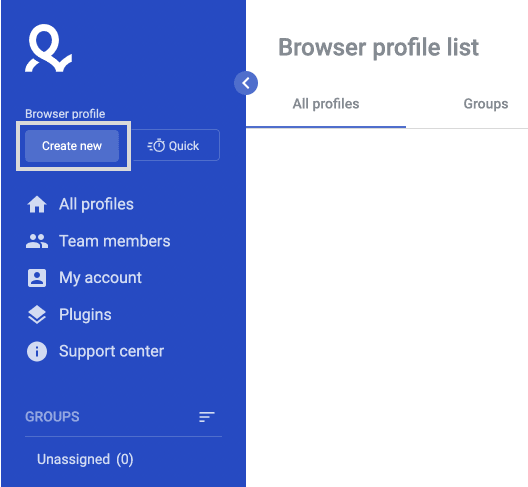
Task: Click the info icon for Support center
Action: pos(37,351)
